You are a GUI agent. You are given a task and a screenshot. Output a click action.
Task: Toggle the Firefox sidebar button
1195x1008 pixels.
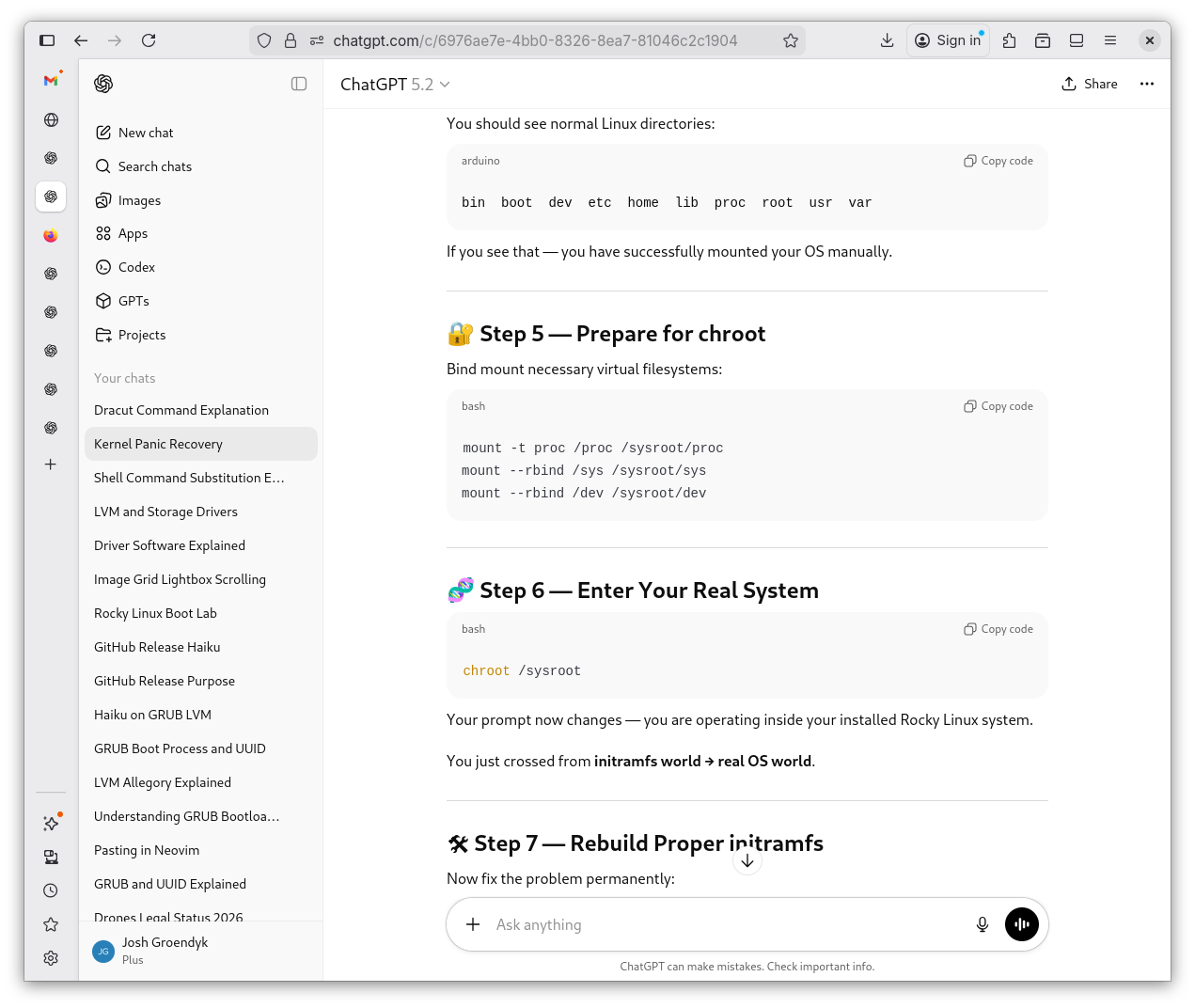click(47, 40)
